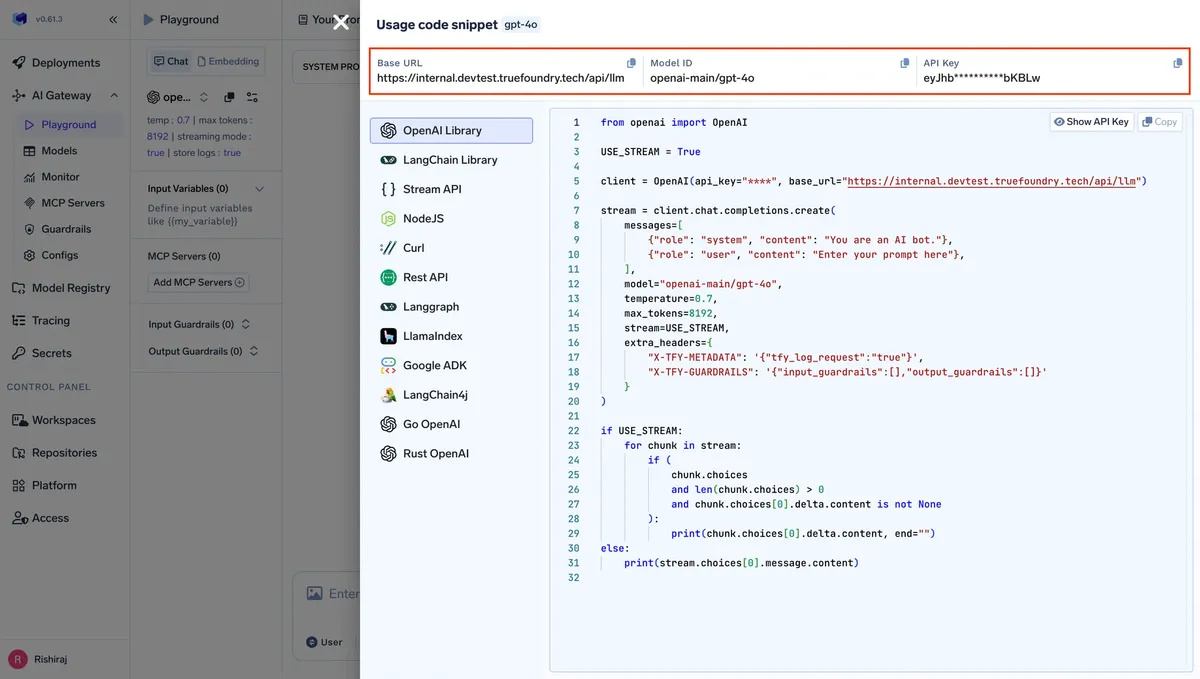The width and height of the screenshot is (1200, 679).
Task: Collapse the left sidebar
Action: click(113, 20)
